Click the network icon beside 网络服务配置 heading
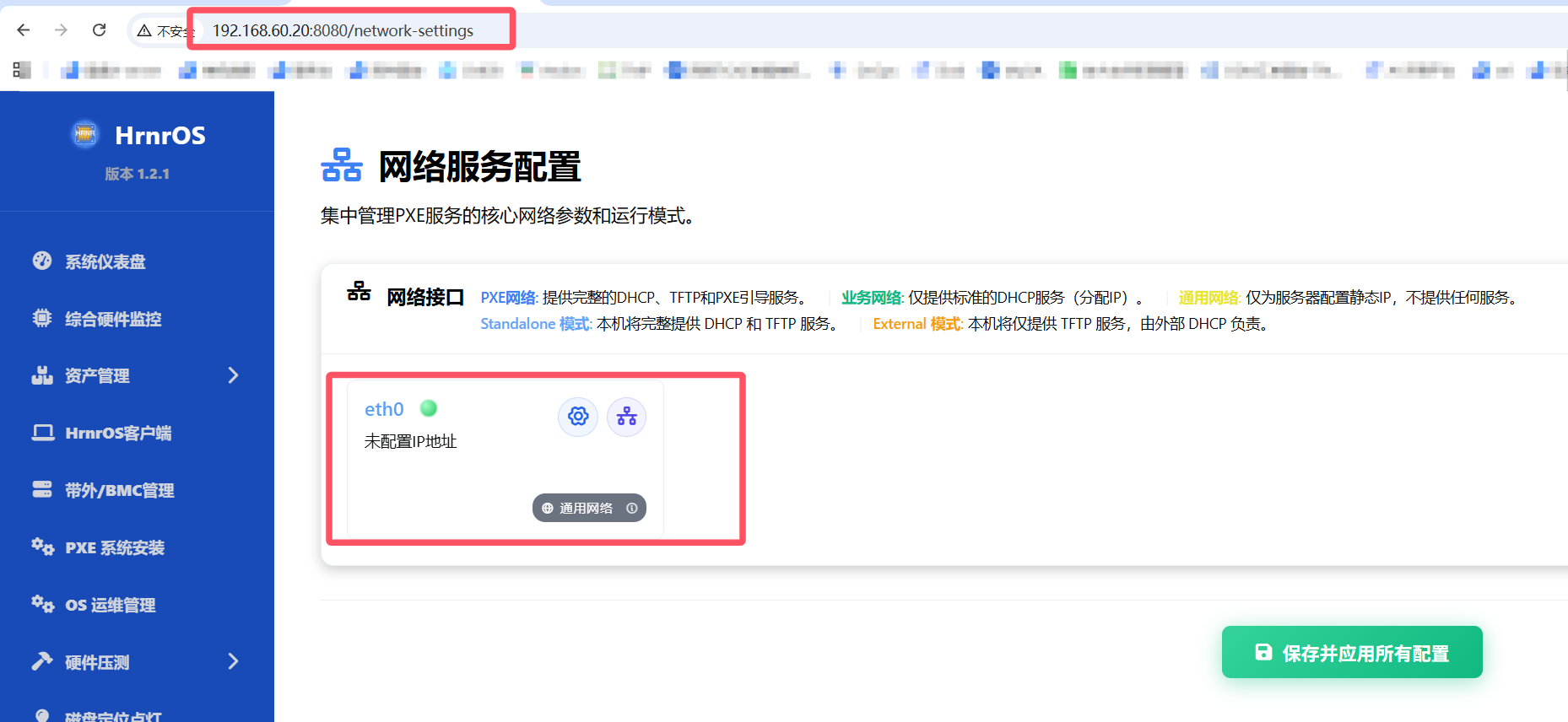This screenshot has width=1568, height=722. coord(342,165)
